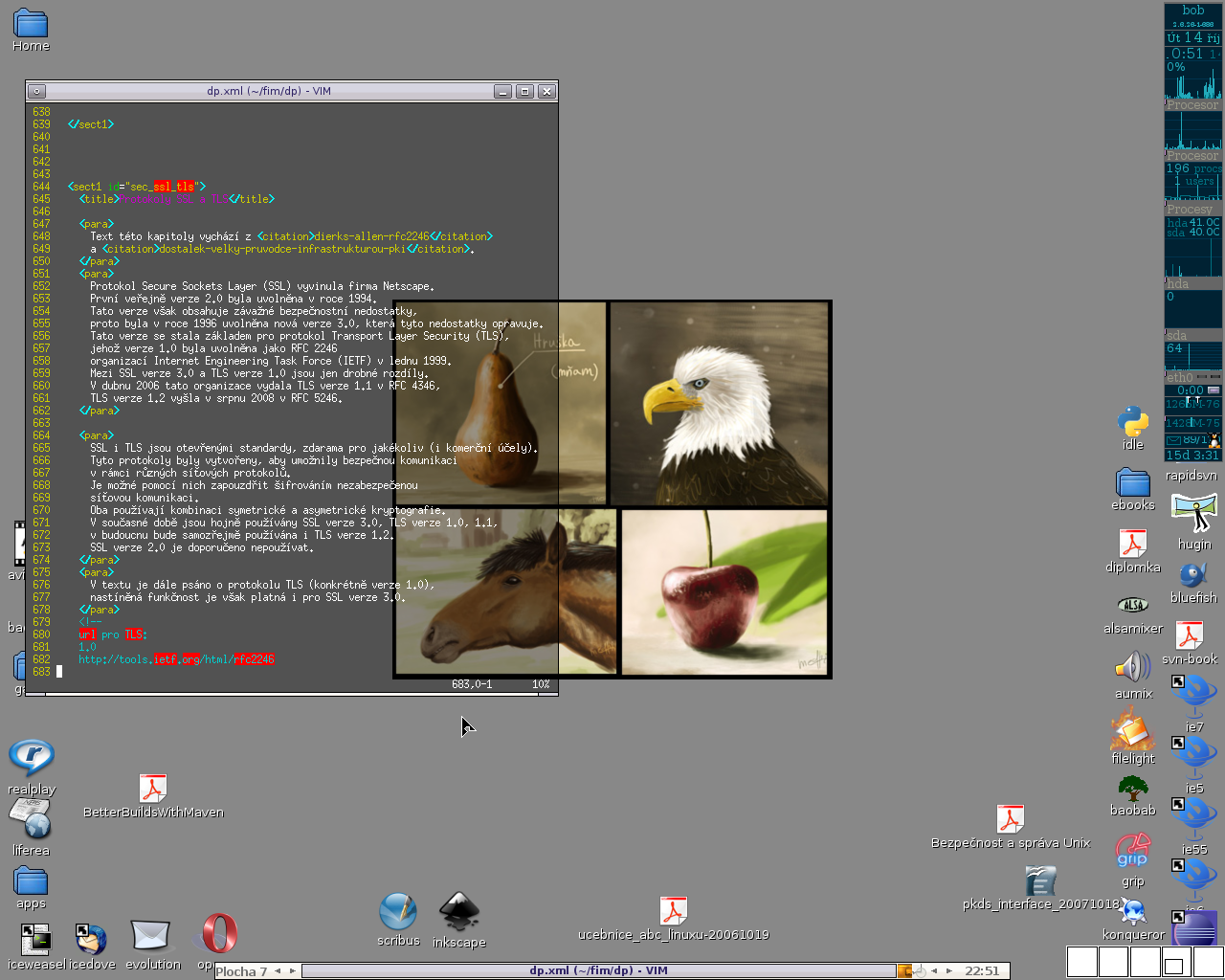This screenshot has width=1225, height=980.
Task: Select the cherry painting thumbnail
Action: coord(724,591)
